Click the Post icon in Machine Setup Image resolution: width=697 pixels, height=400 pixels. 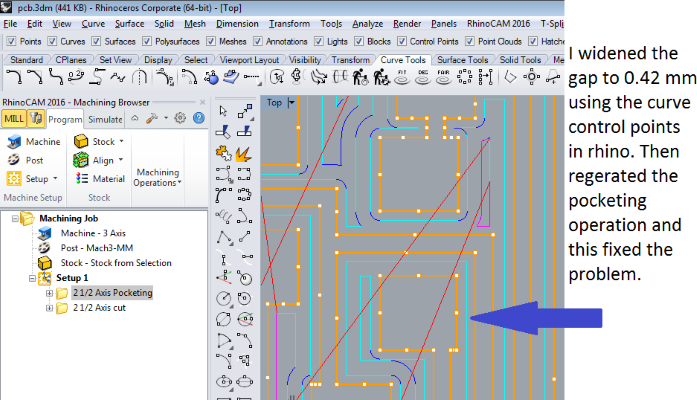tap(14, 160)
